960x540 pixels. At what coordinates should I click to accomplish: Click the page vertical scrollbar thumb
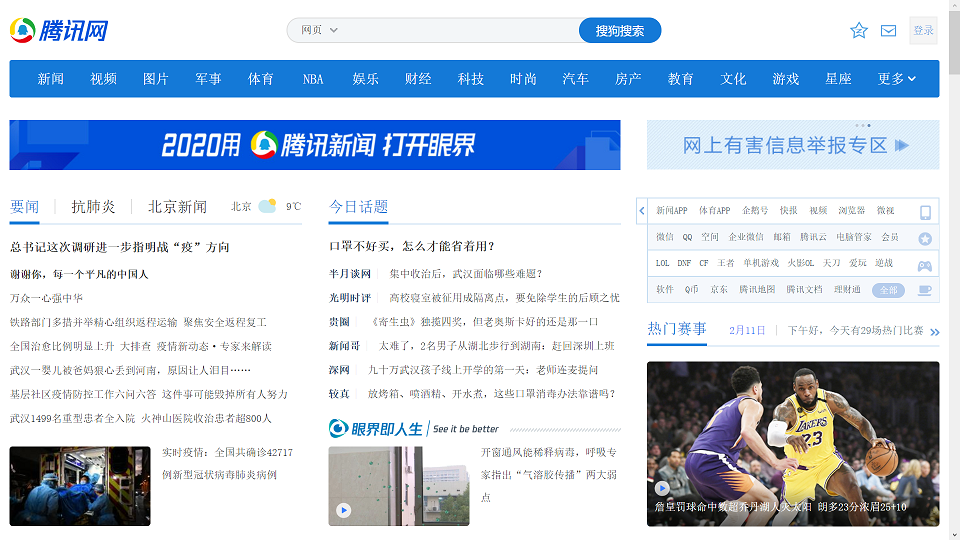click(954, 44)
